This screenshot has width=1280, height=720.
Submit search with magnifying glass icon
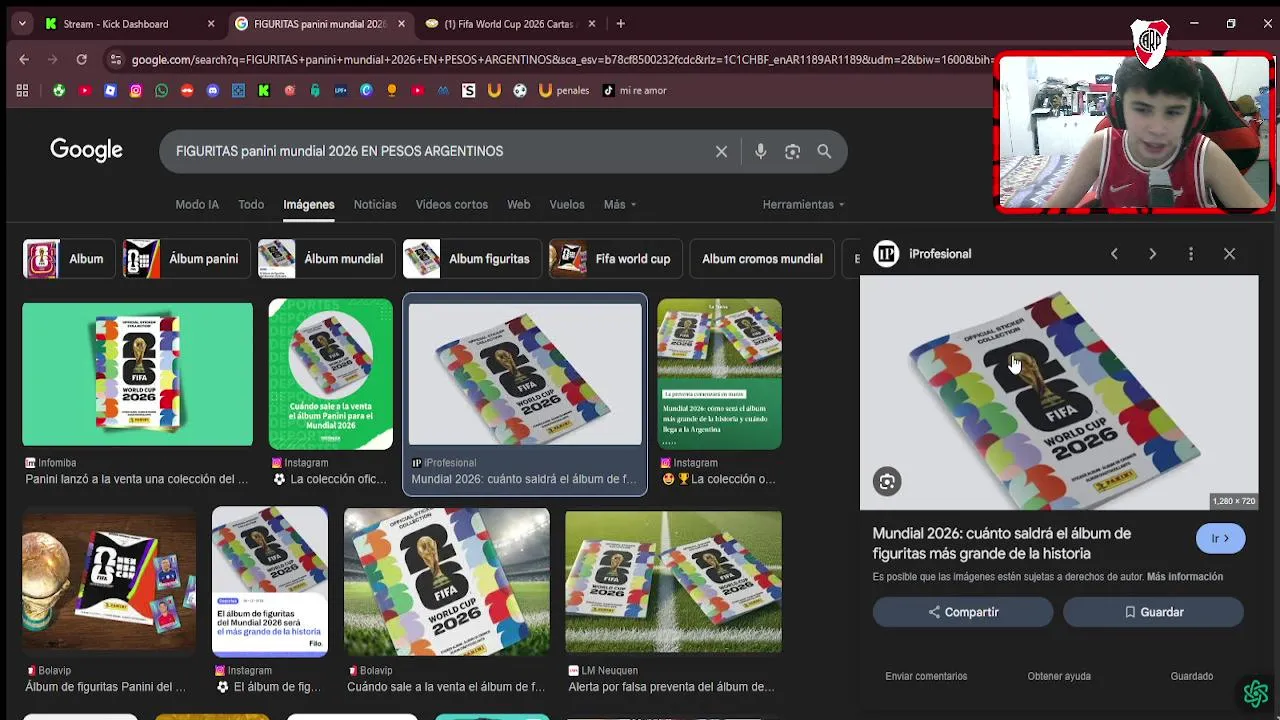(x=824, y=151)
